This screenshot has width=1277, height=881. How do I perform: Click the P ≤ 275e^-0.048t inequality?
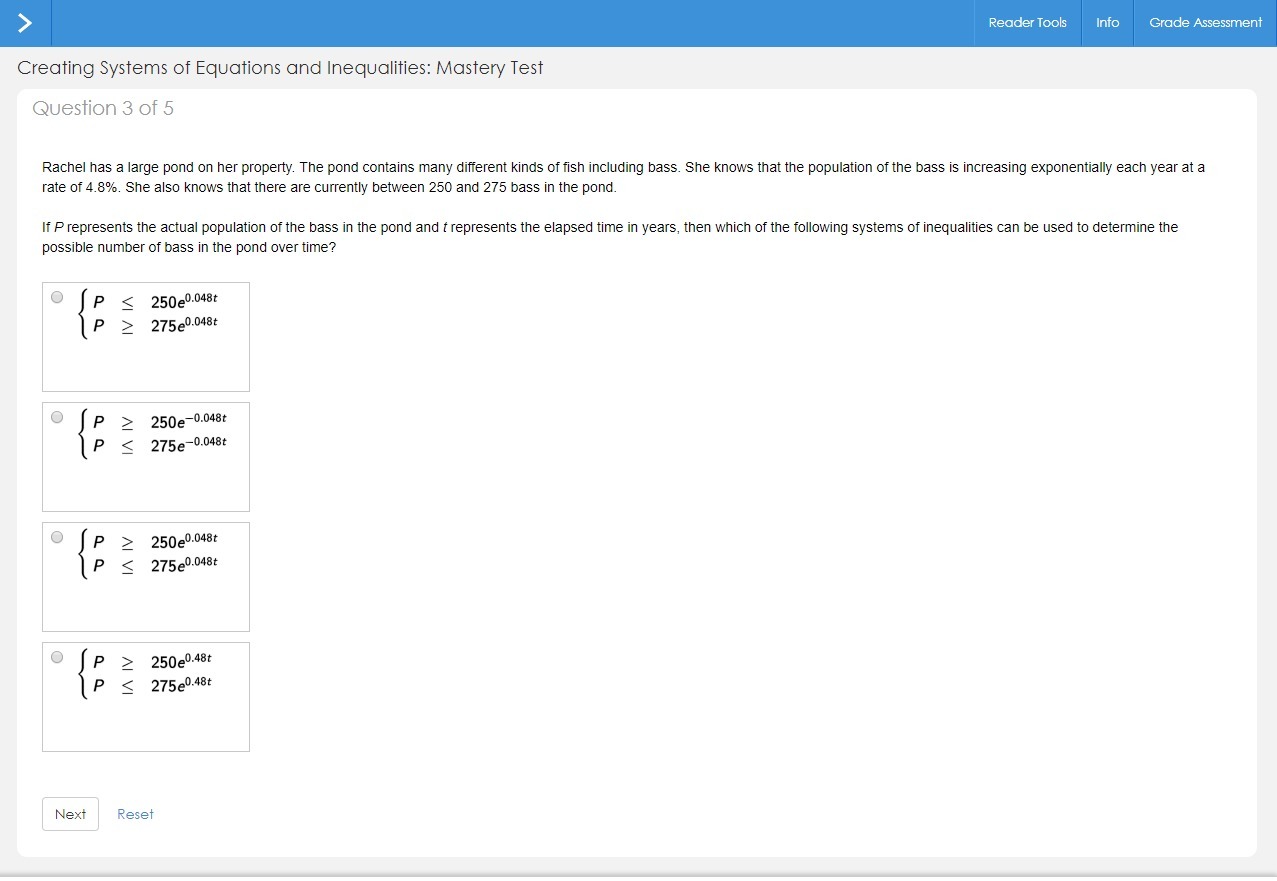[159, 446]
